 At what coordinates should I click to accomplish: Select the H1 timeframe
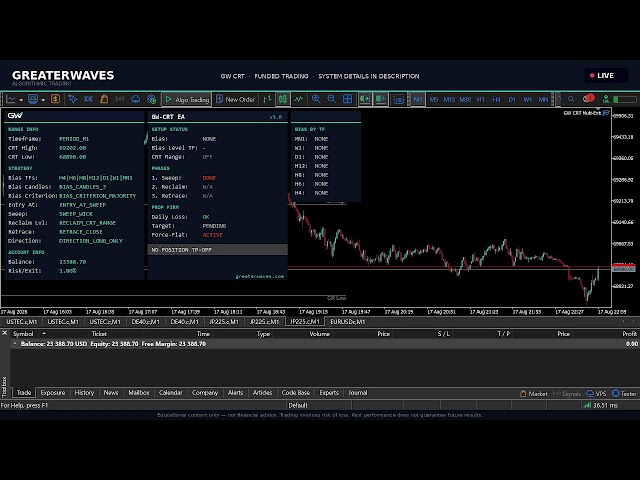(x=481, y=99)
